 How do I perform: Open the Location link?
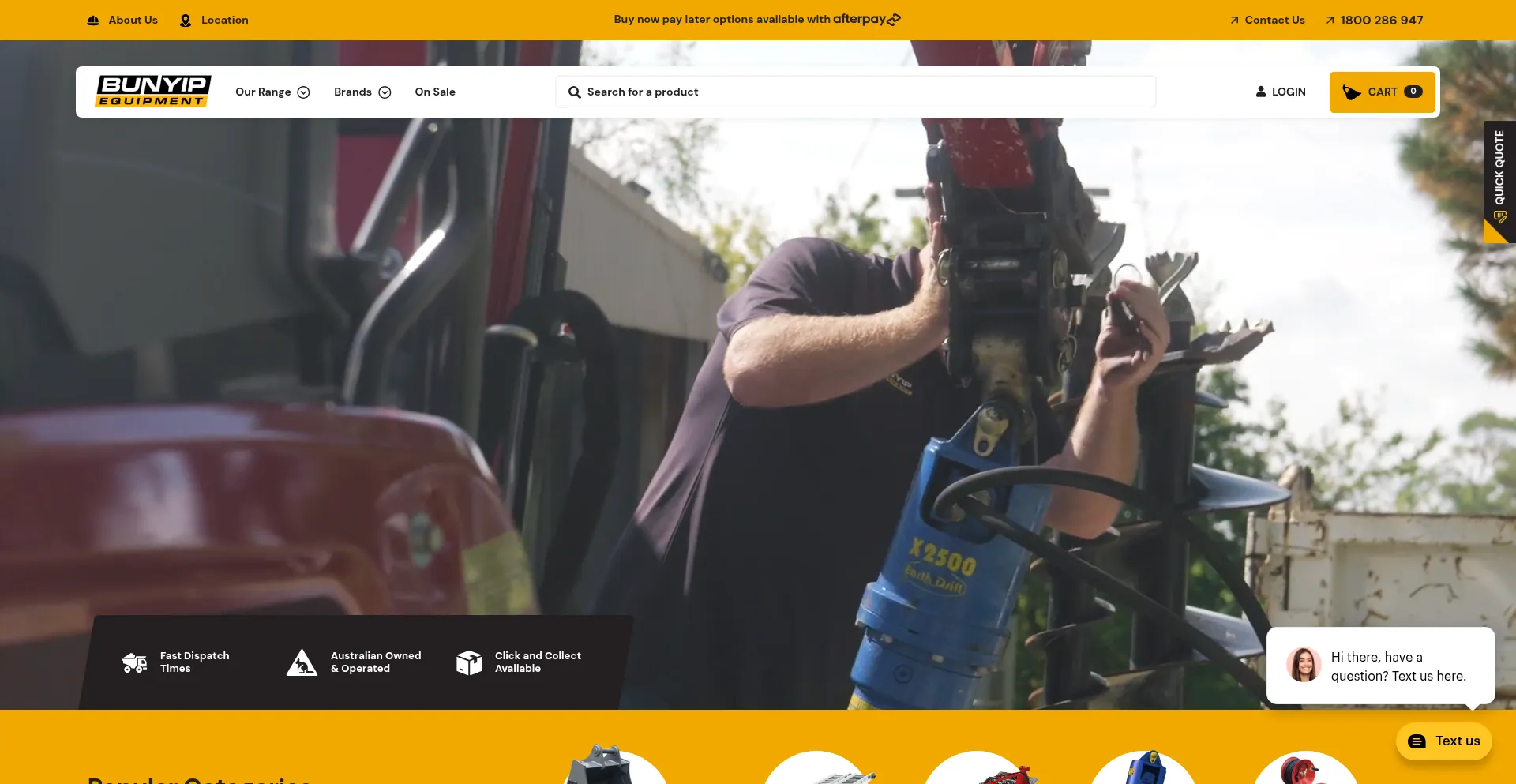pos(224,20)
